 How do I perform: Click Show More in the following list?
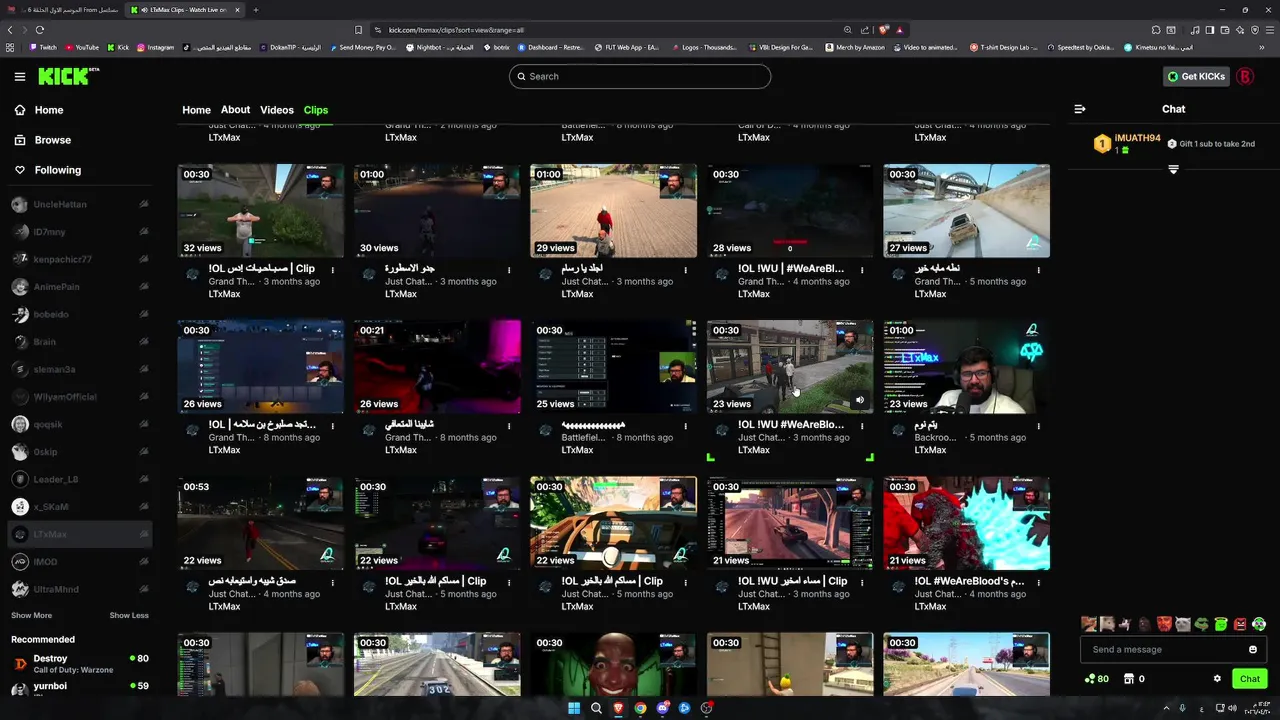tap(32, 615)
